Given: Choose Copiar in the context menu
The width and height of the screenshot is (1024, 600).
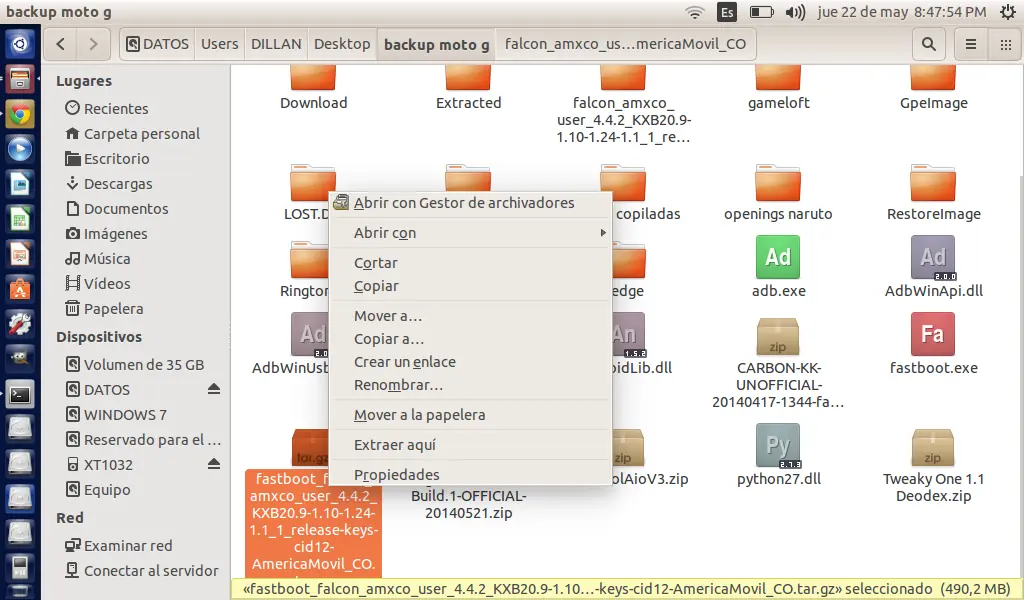Looking at the screenshot, I should [x=470, y=286].
